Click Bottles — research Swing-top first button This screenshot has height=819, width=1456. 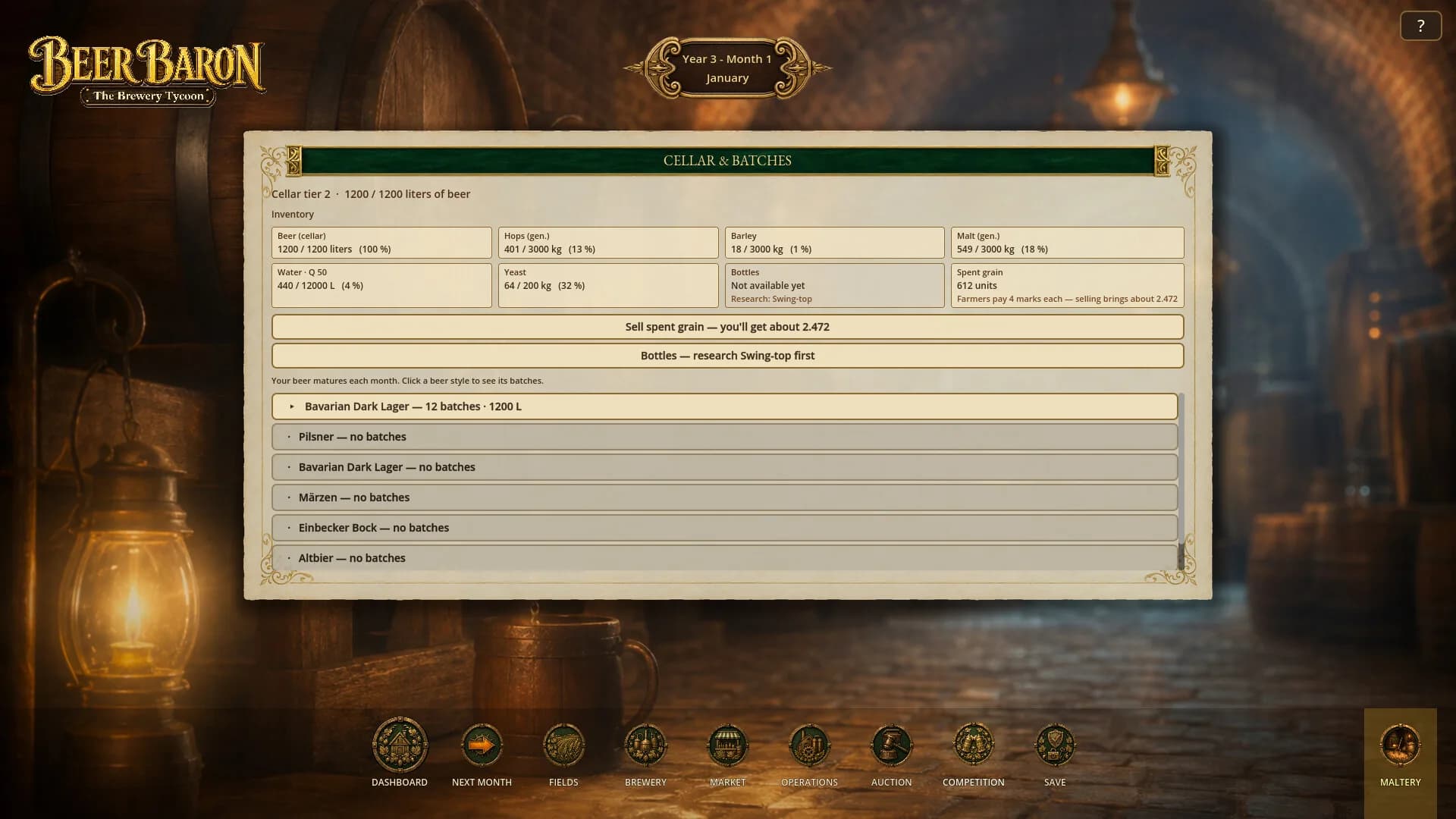click(727, 356)
